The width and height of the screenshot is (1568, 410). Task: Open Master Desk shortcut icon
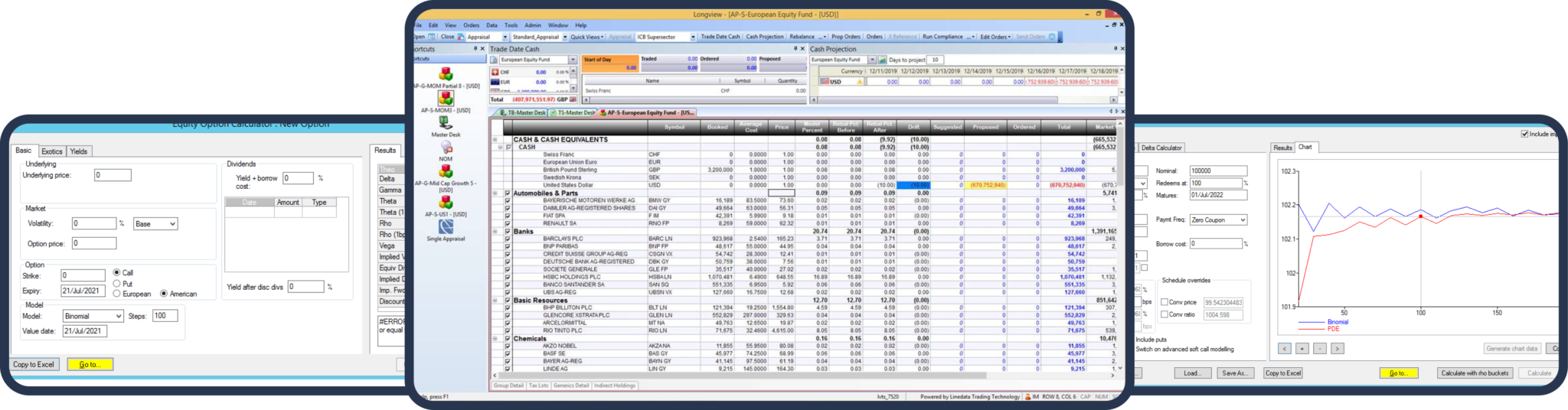point(446,122)
